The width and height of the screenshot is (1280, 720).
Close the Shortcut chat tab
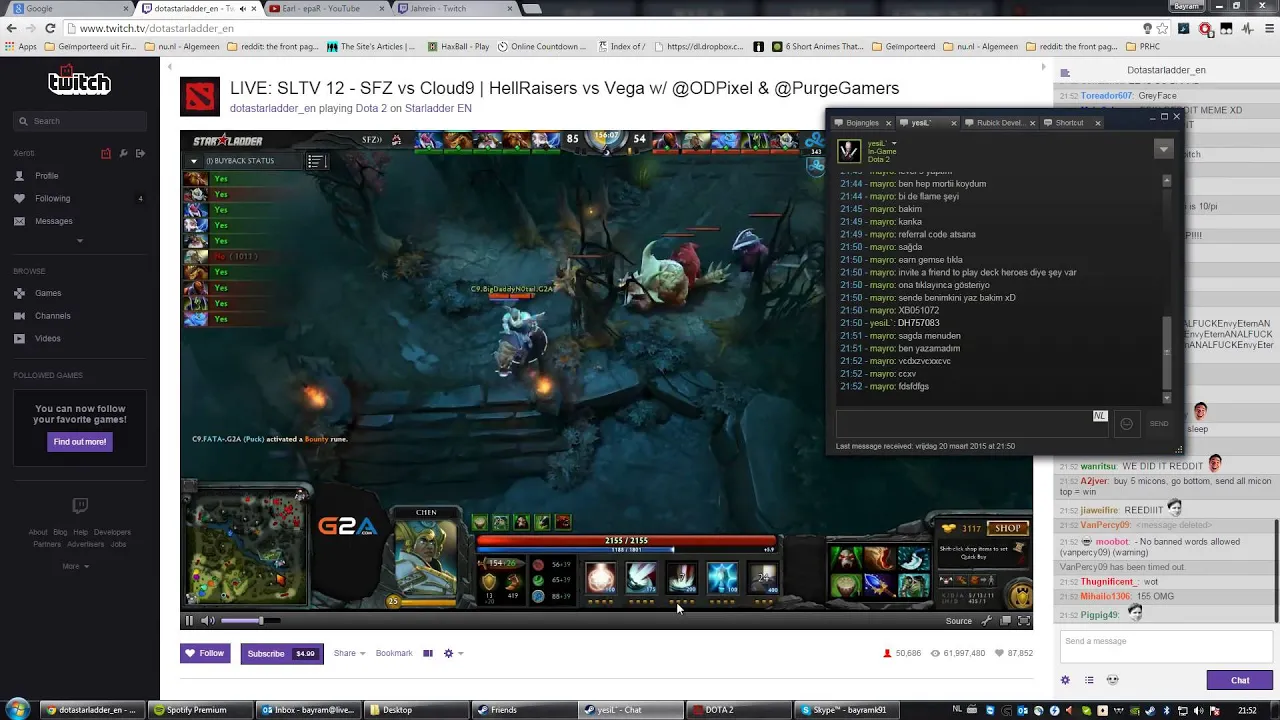click(1097, 123)
